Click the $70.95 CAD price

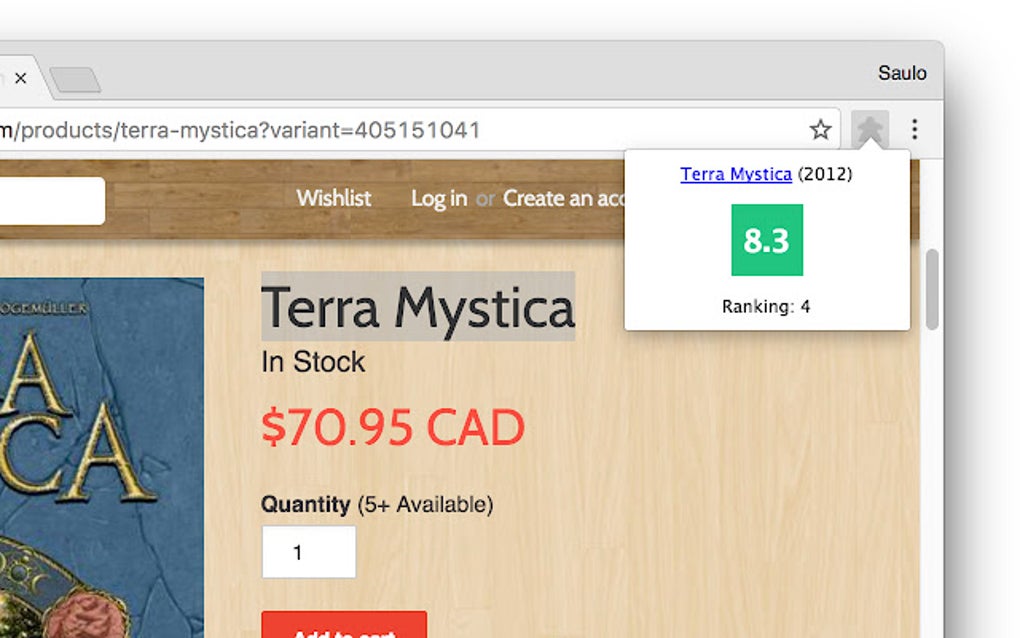[393, 427]
